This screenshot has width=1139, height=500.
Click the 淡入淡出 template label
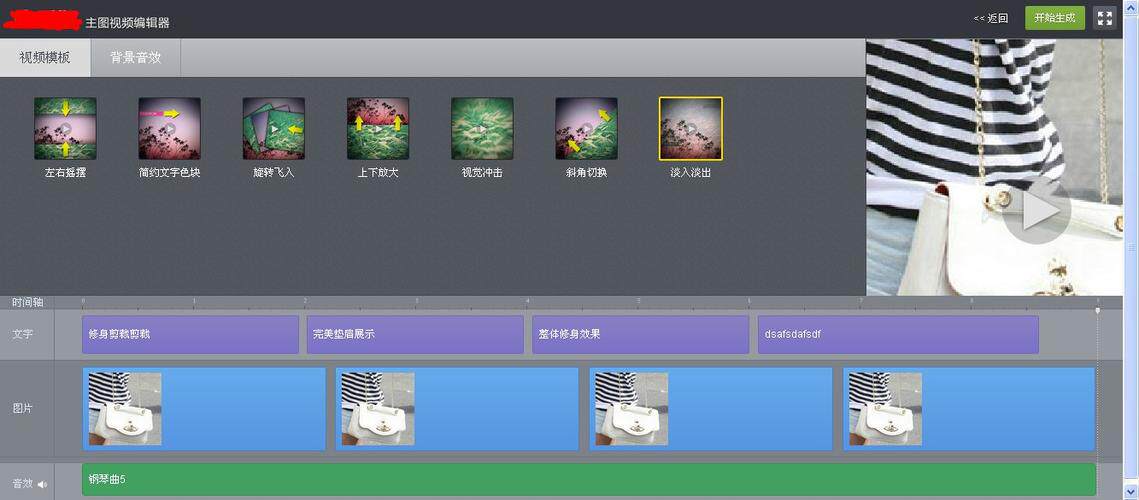(691, 173)
